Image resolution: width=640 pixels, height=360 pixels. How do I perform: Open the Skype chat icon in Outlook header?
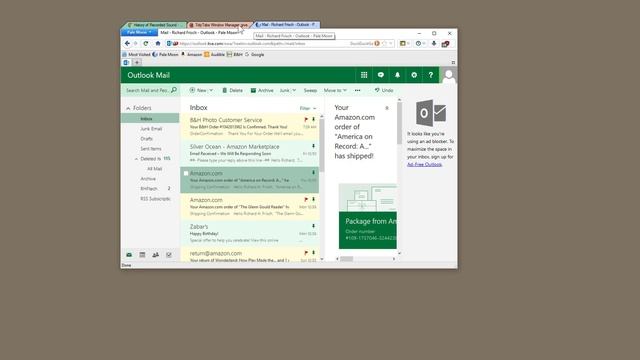(381, 75)
